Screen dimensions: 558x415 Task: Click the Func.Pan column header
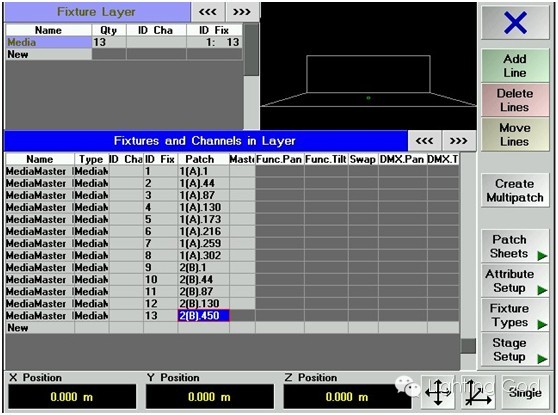280,159
